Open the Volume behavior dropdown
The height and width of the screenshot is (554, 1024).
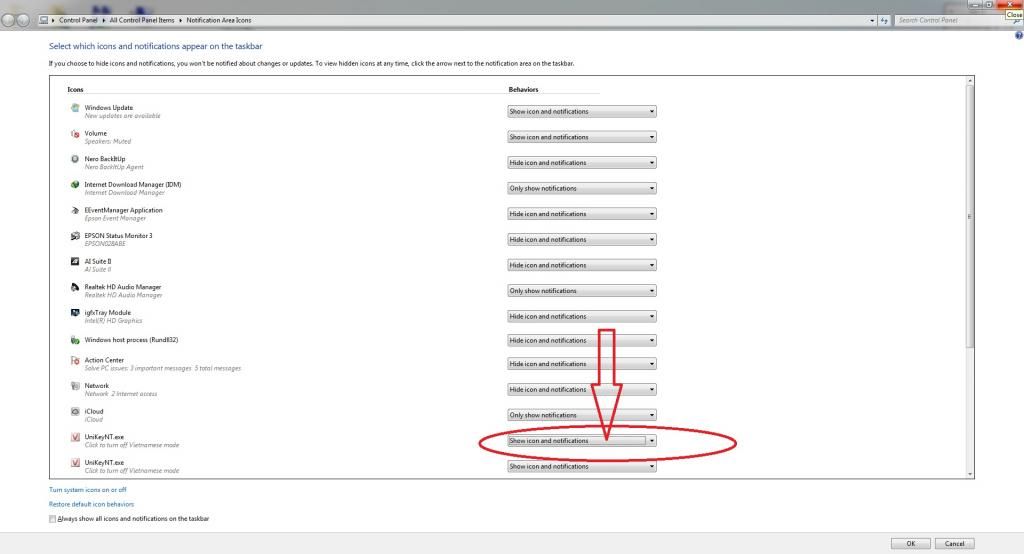[582, 137]
